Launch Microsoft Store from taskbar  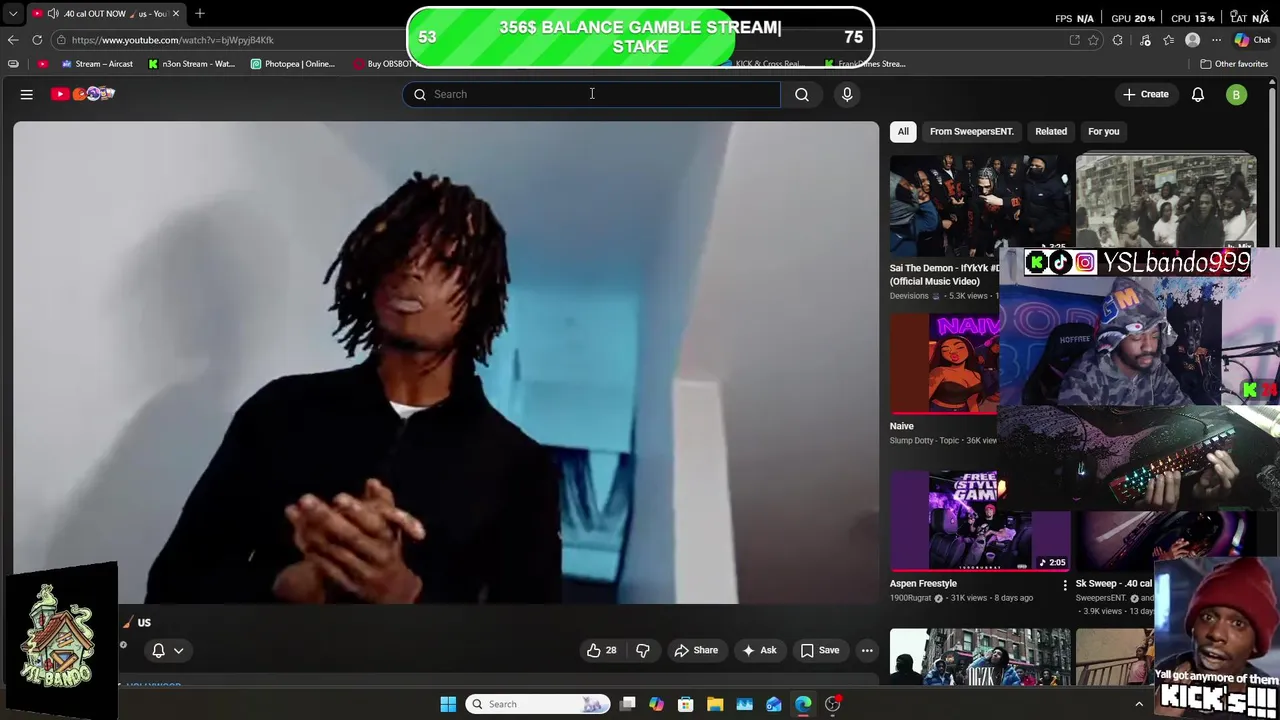click(x=686, y=704)
